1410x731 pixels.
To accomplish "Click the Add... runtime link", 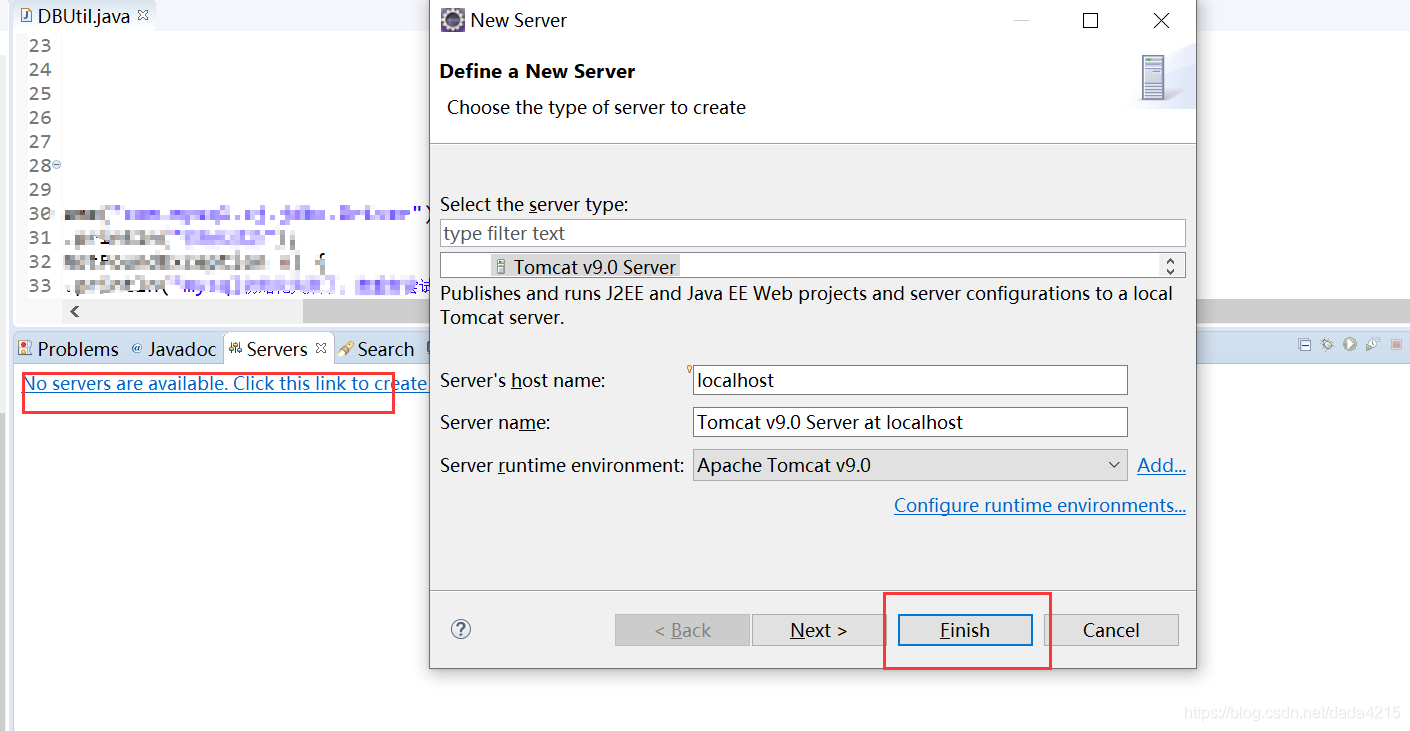I will pyautogui.click(x=1161, y=465).
